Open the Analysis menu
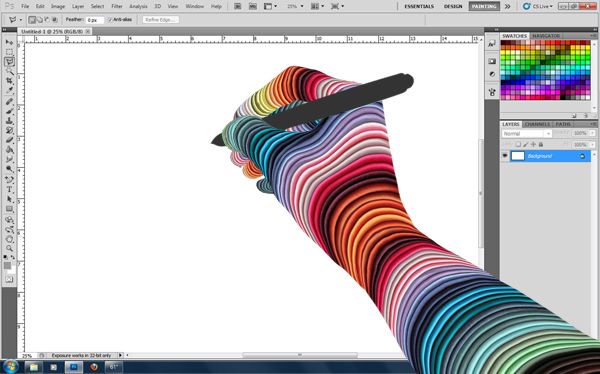This screenshot has width=600, height=374. click(138, 6)
